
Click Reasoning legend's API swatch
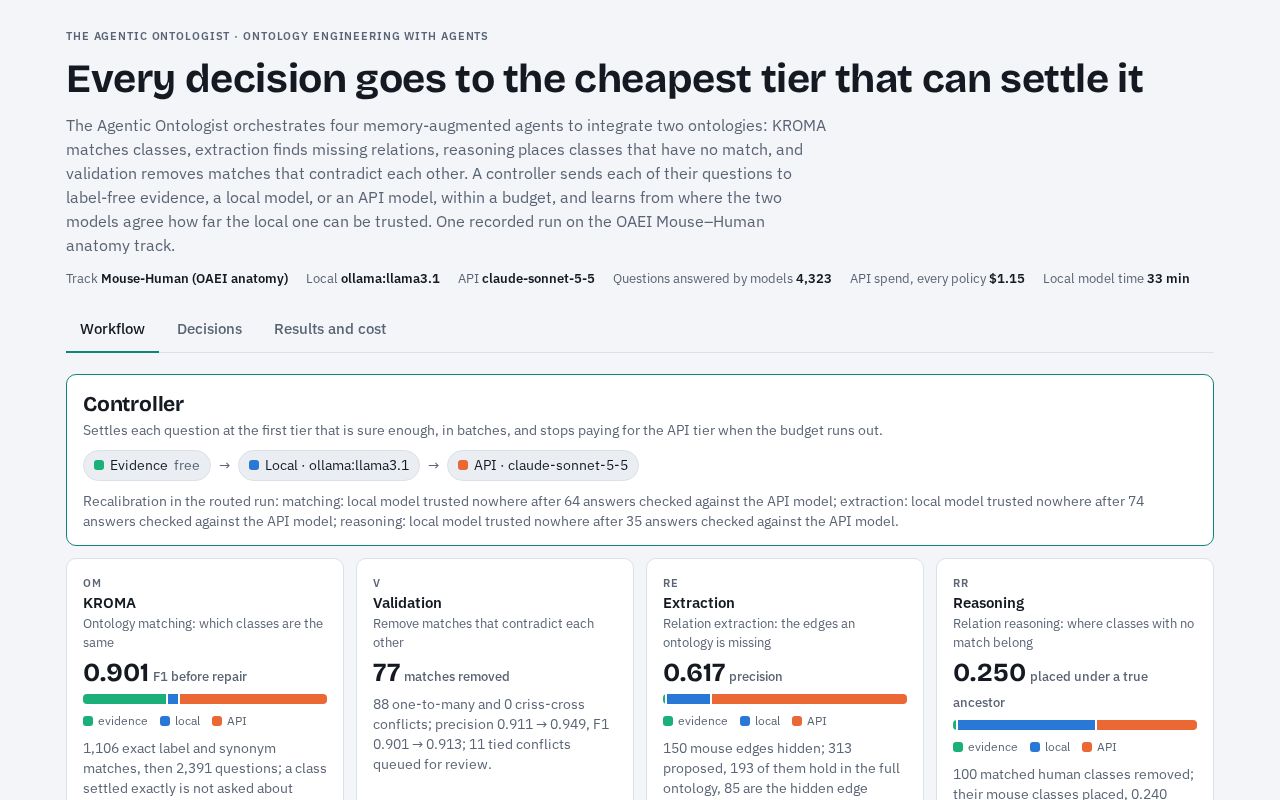[x=1087, y=747]
